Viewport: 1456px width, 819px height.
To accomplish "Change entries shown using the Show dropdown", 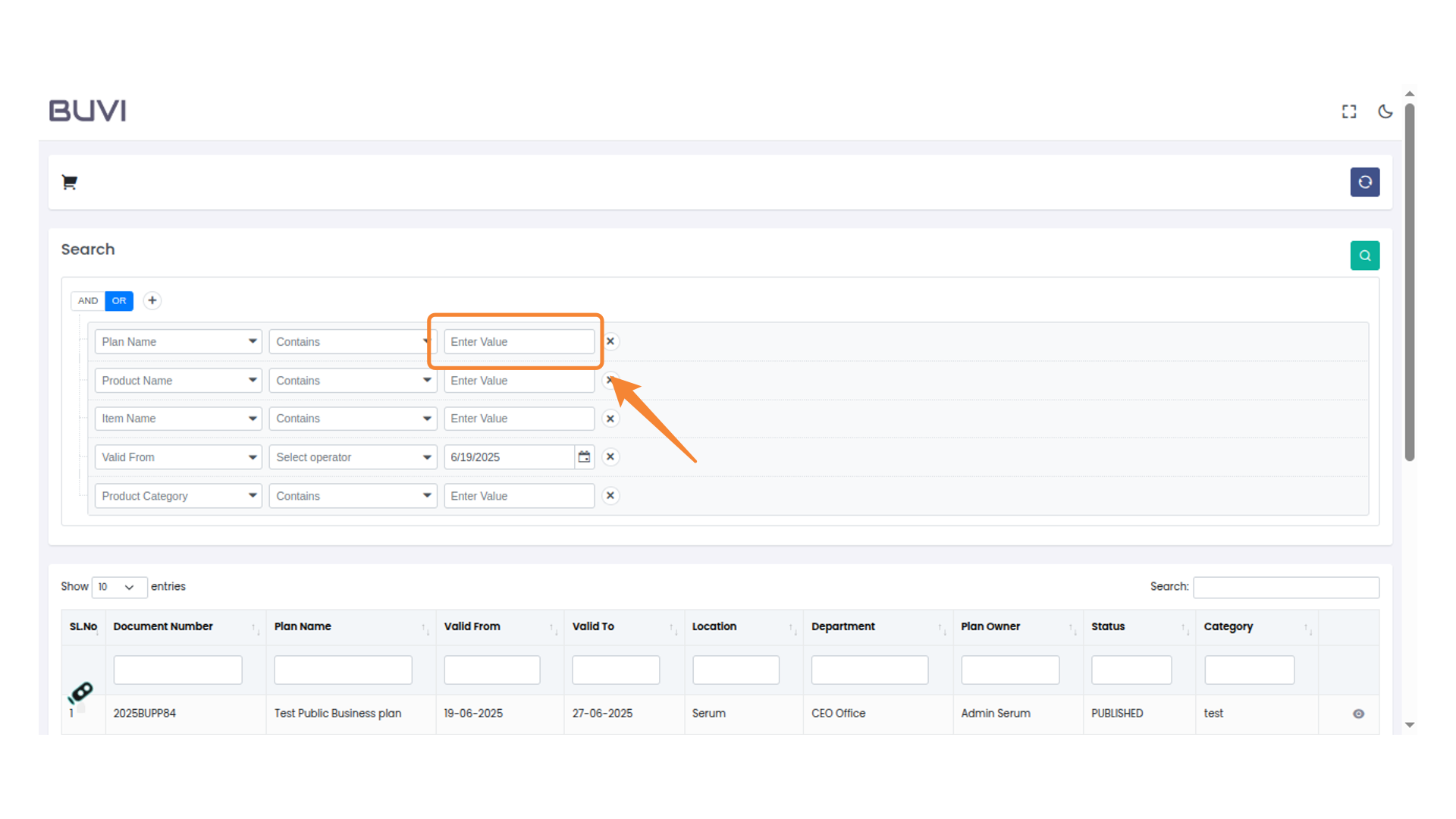I will 118,587.
